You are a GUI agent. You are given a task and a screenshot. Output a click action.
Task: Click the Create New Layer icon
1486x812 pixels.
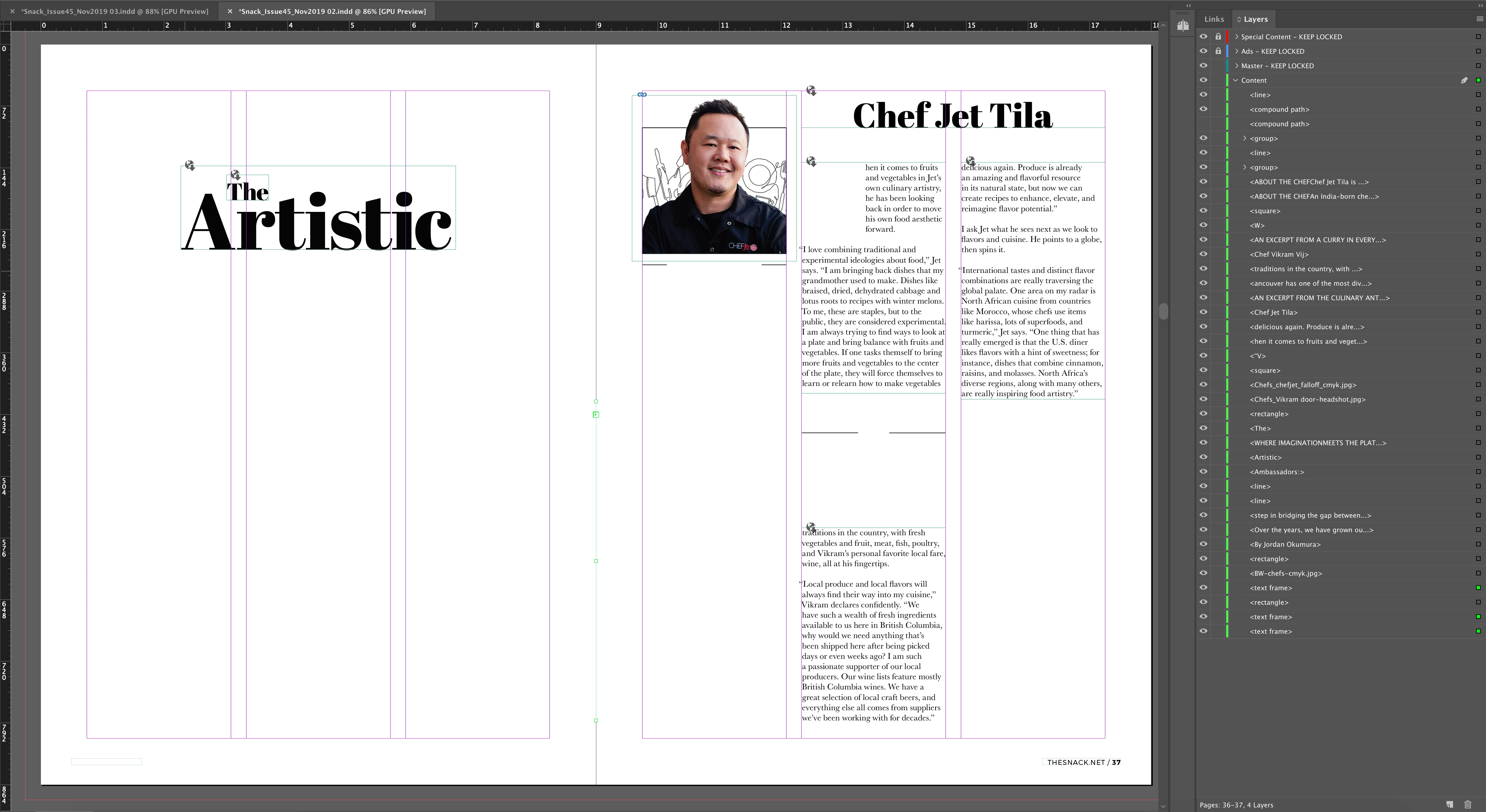(1449, 804)
